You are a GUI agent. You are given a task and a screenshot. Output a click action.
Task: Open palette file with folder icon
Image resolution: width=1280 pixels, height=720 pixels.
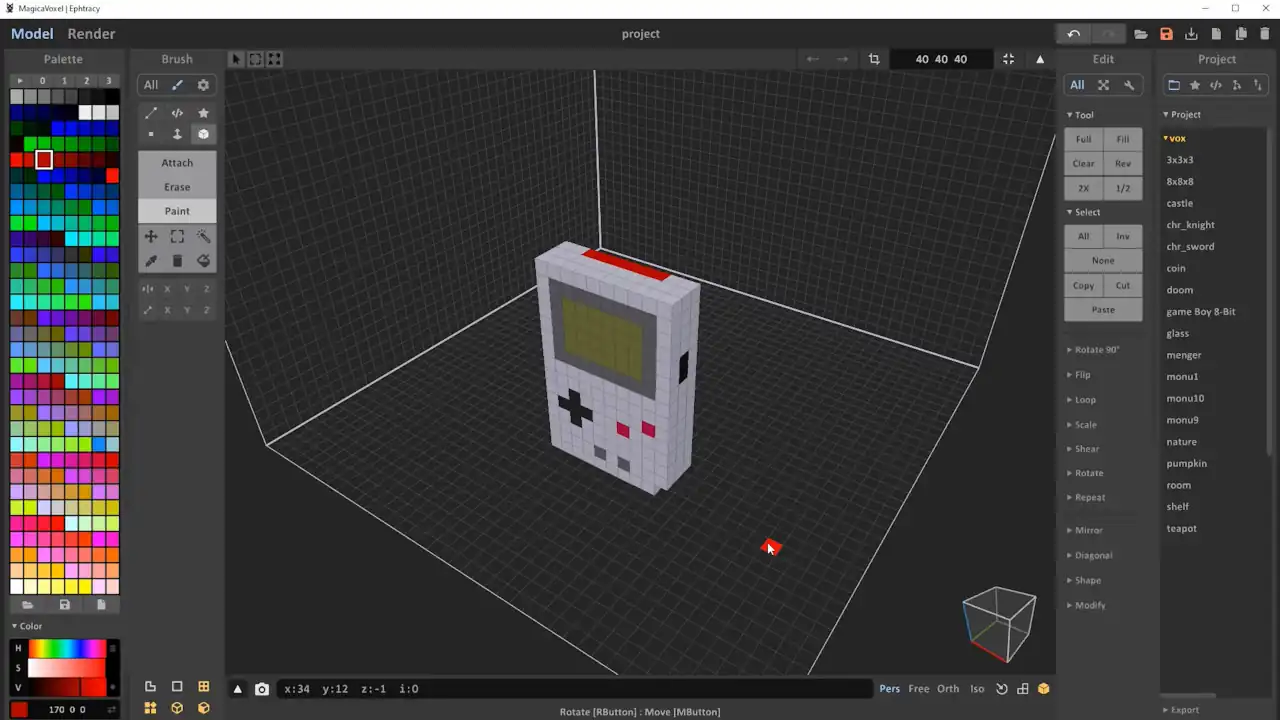coord(28,605)
